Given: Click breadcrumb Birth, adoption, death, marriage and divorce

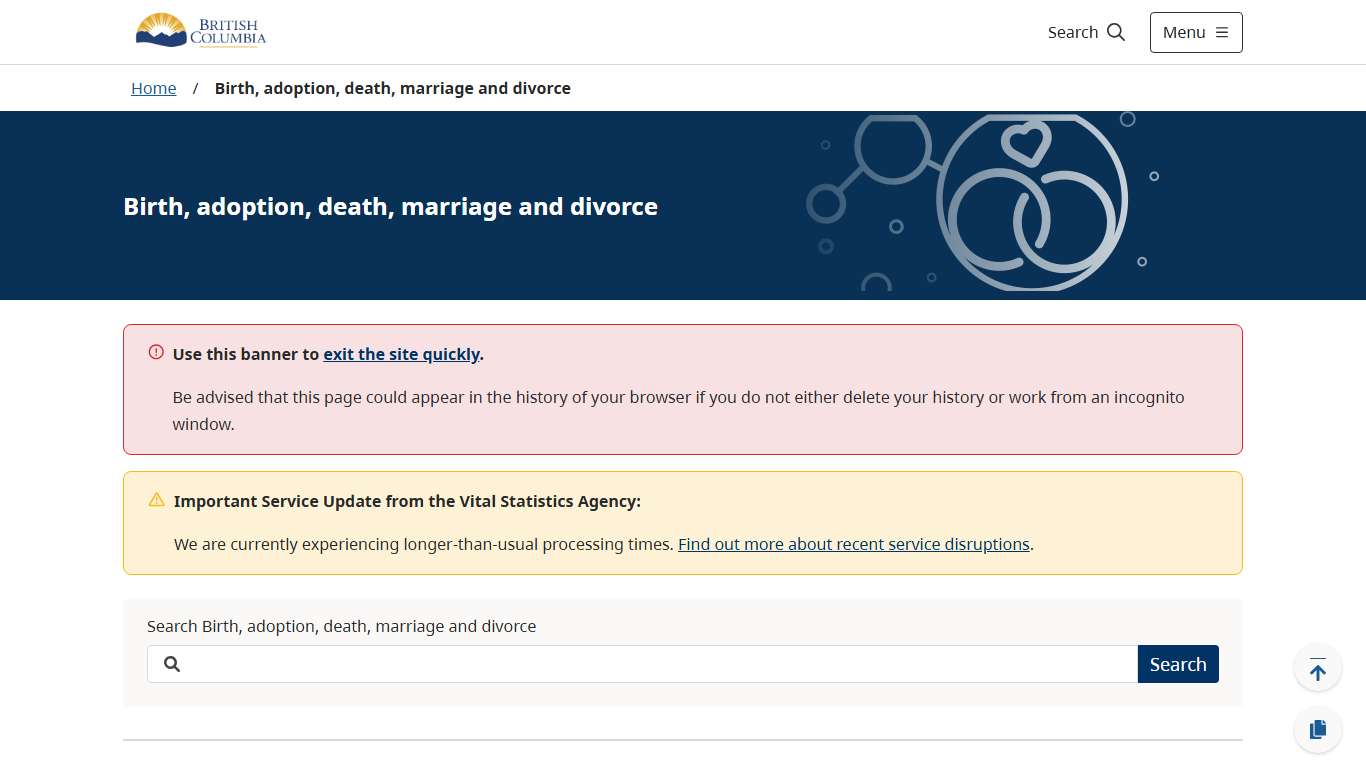Looking at the screenshot, I should click(392, 88).
